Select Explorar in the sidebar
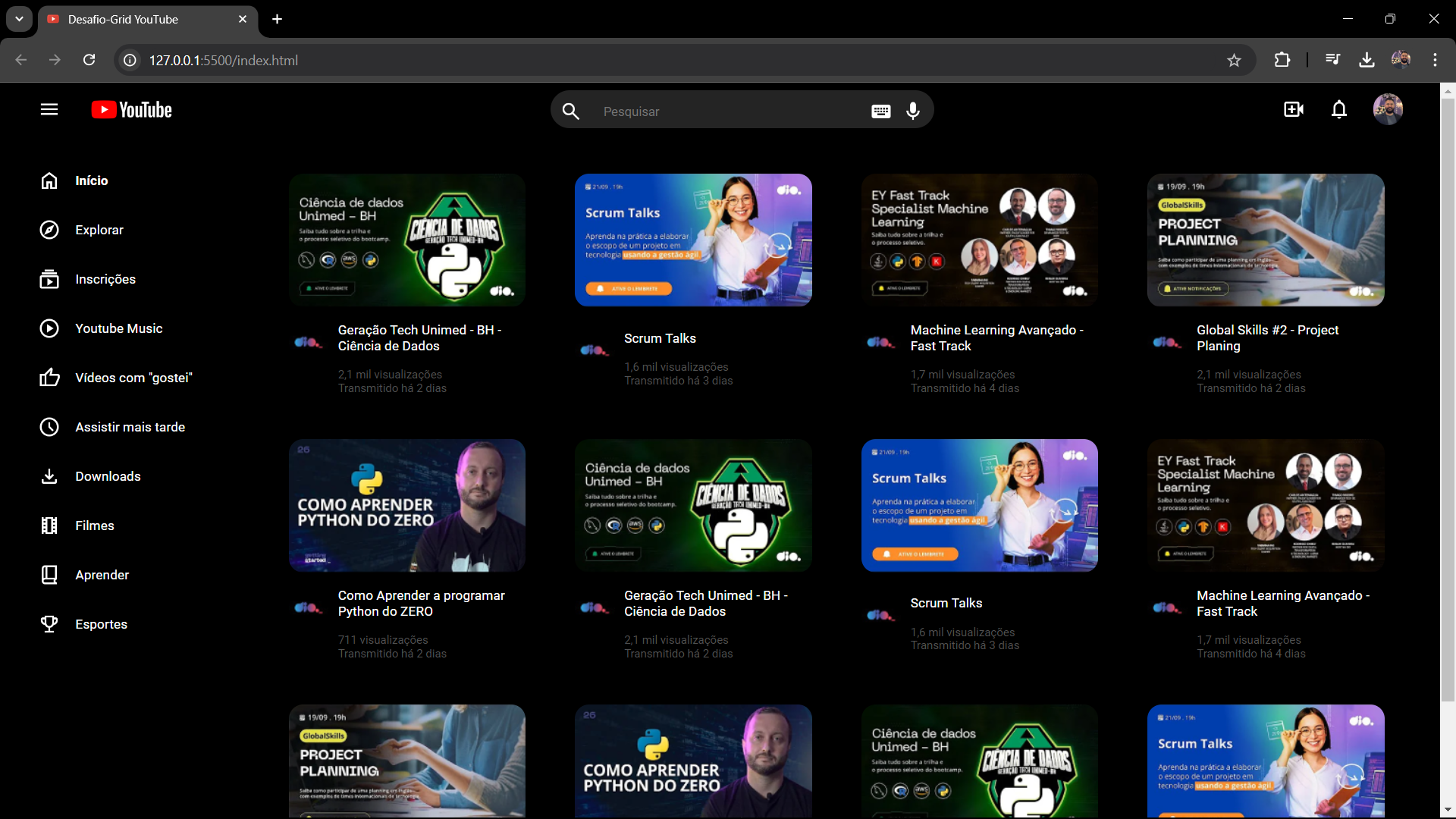Screen dimensions: 1456x819 click(99, 230)
